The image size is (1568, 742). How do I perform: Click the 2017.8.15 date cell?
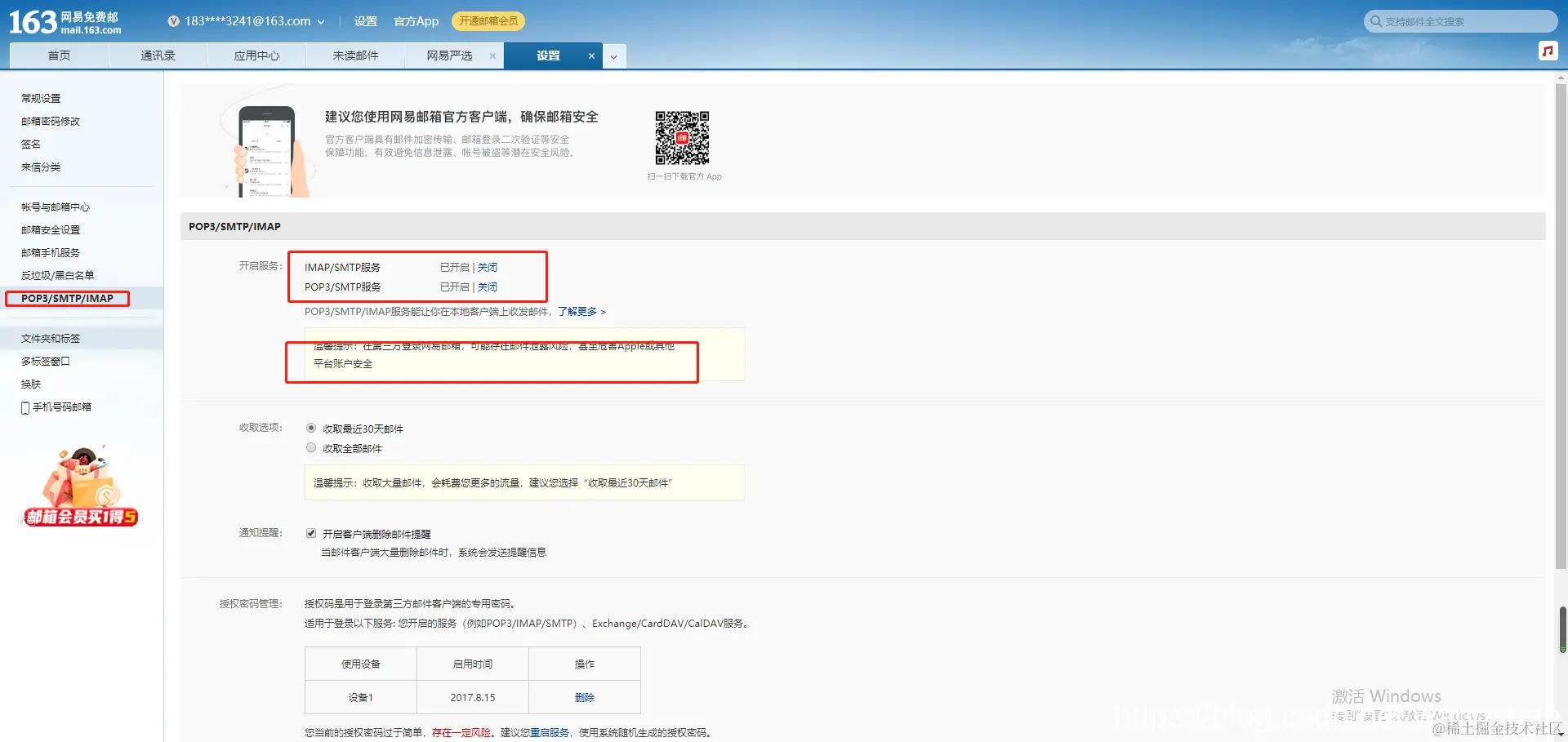point(473,698)
